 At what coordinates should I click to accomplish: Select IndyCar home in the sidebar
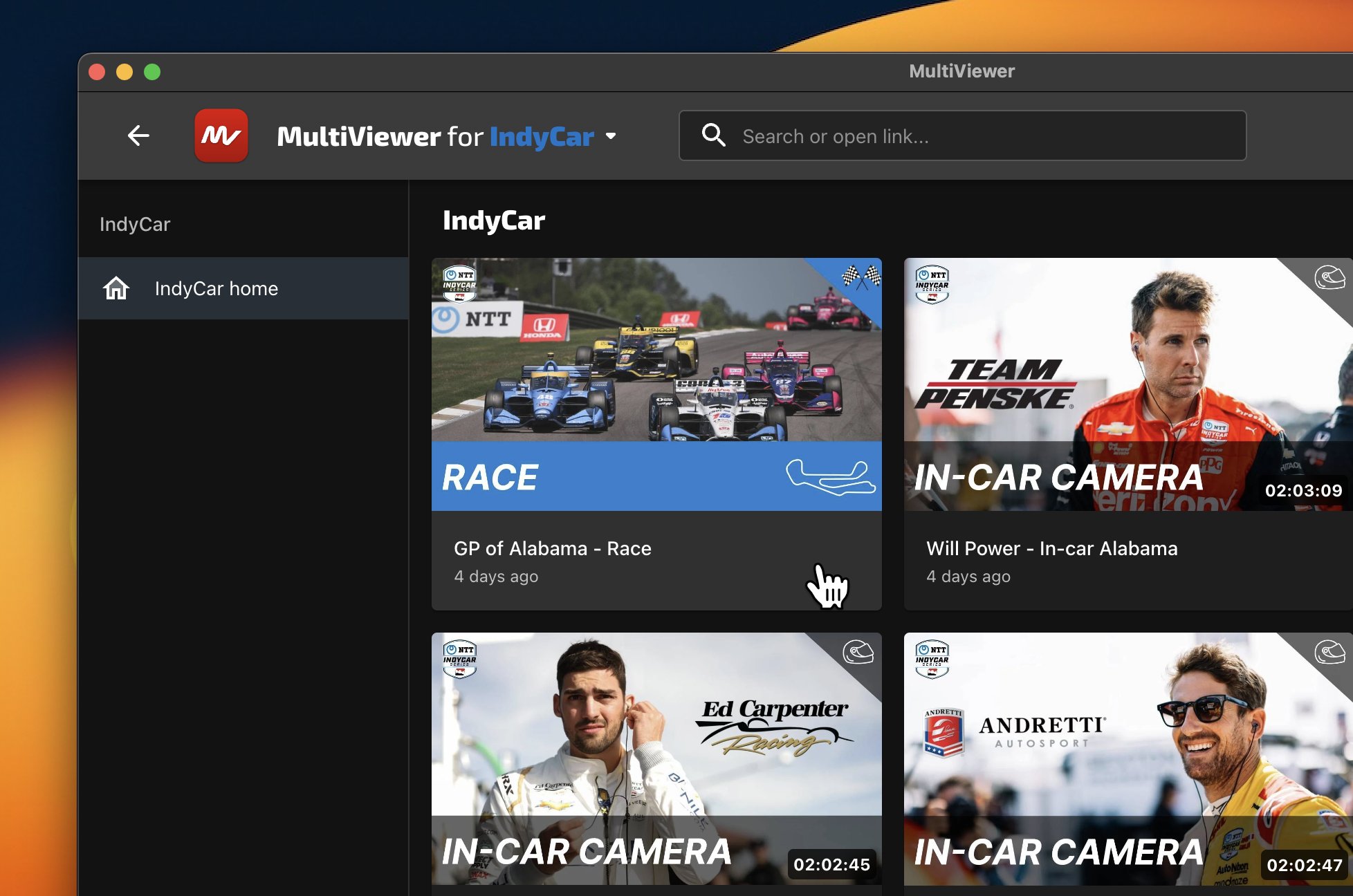(217, 288)
